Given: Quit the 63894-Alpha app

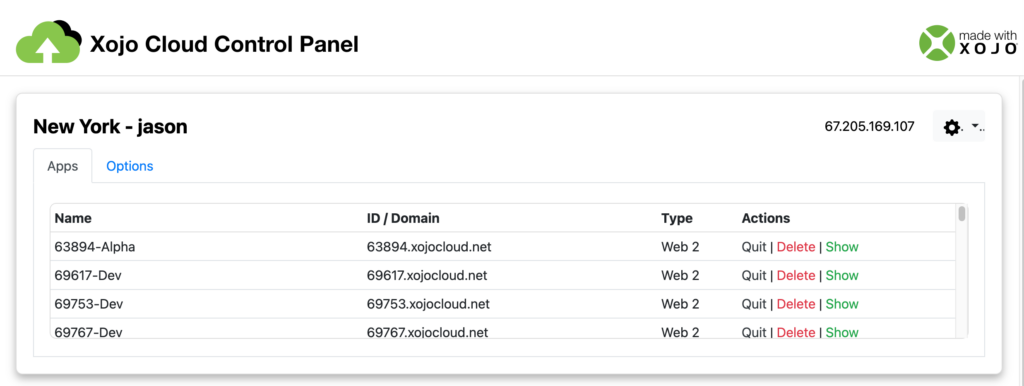Looking at the screenshot, I should coord(754,247).
